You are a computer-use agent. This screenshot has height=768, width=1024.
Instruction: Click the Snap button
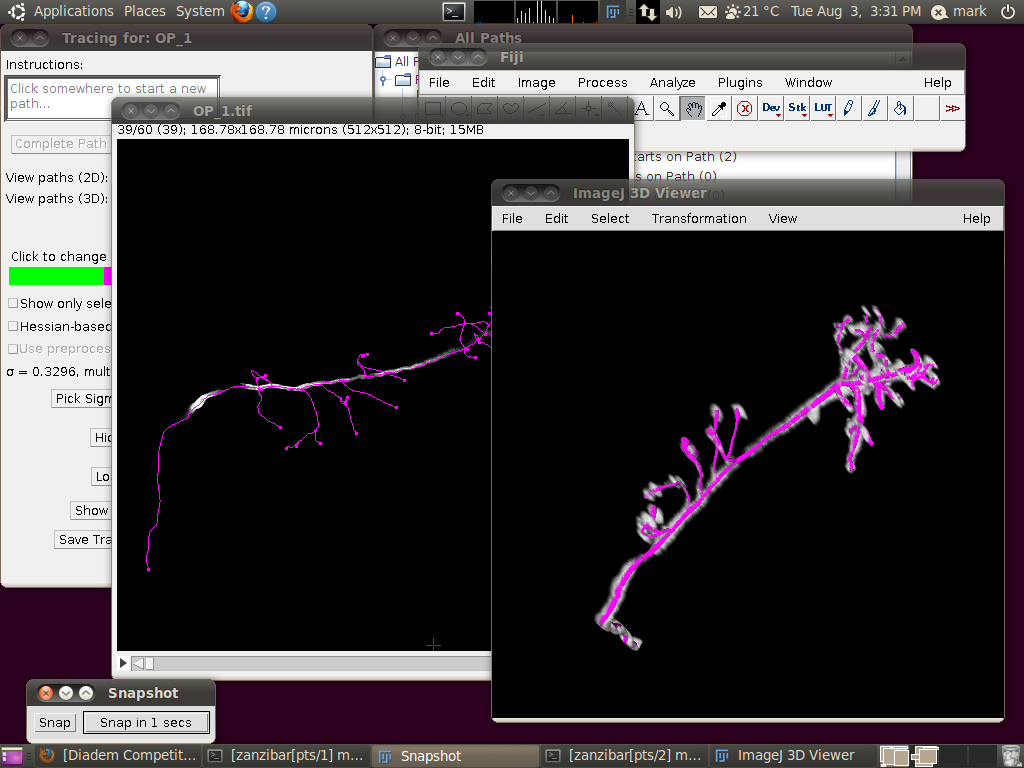54,722
